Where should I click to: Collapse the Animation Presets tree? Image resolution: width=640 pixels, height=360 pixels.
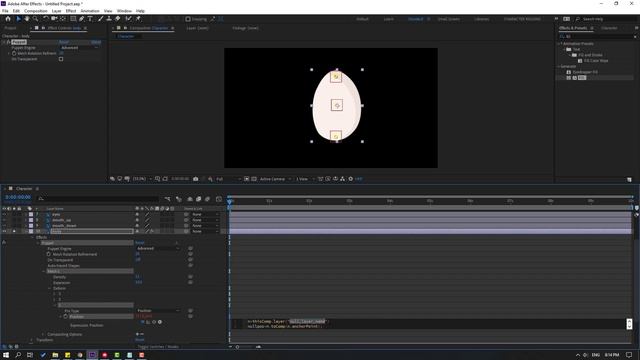pyautogui.click(x=559, y=44)
